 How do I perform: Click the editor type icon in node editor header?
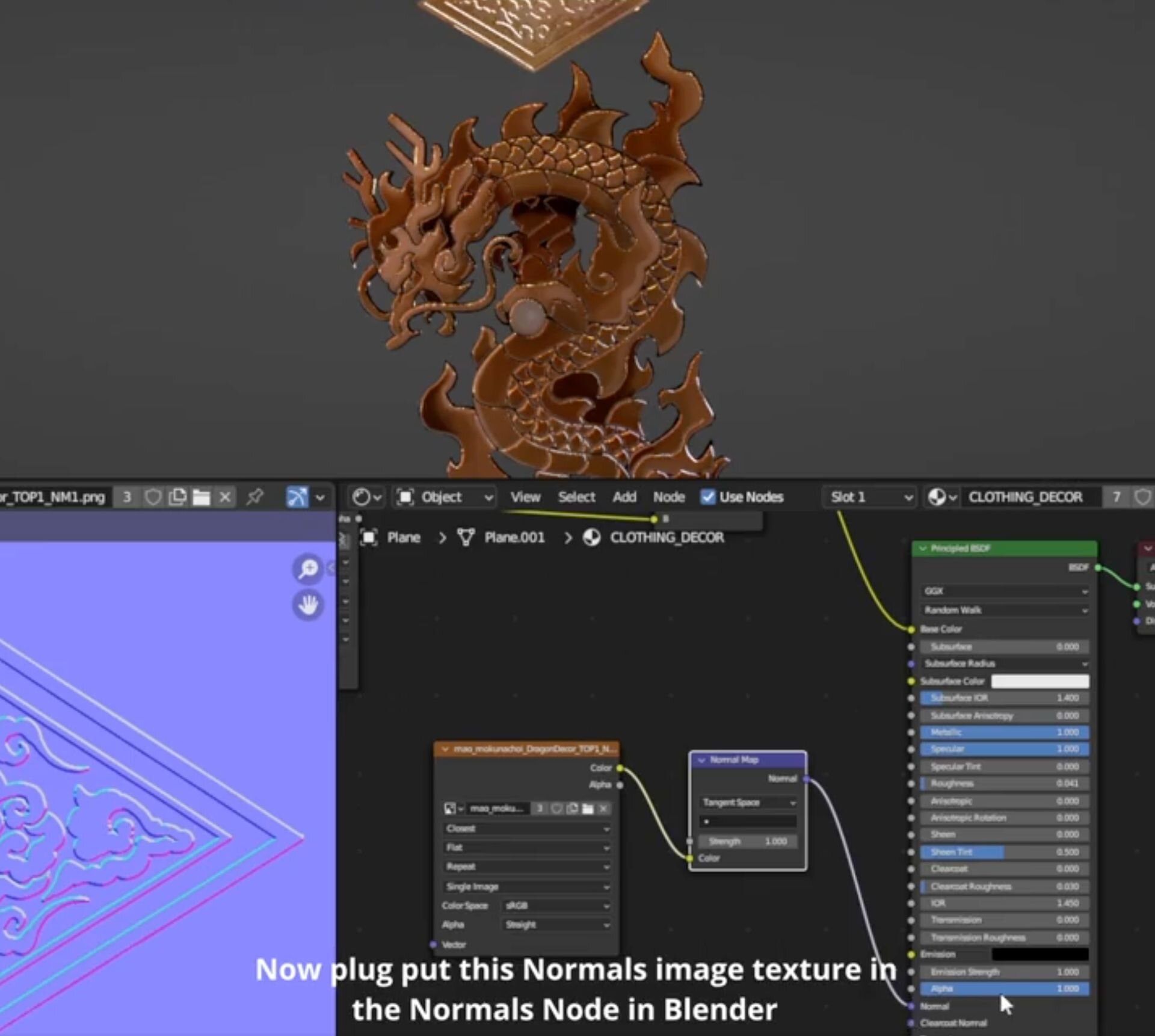366,497
